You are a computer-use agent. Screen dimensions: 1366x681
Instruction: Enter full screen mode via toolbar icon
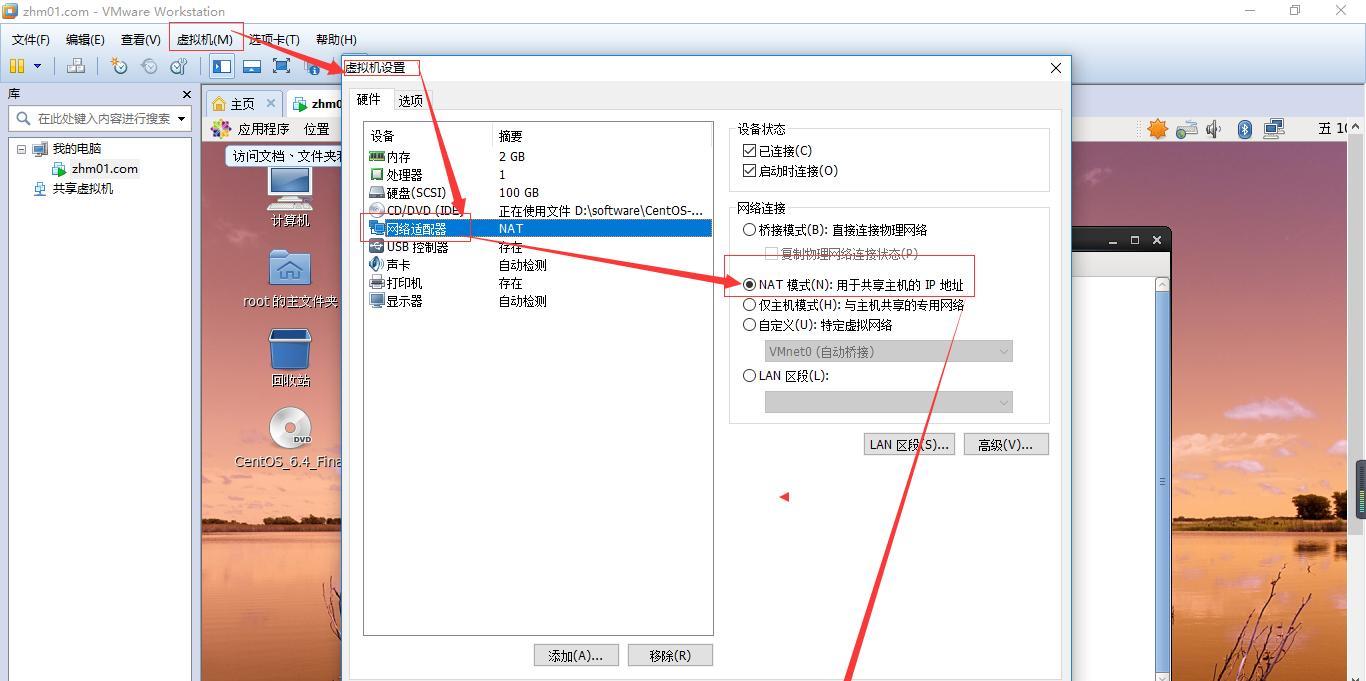point(282,66)
